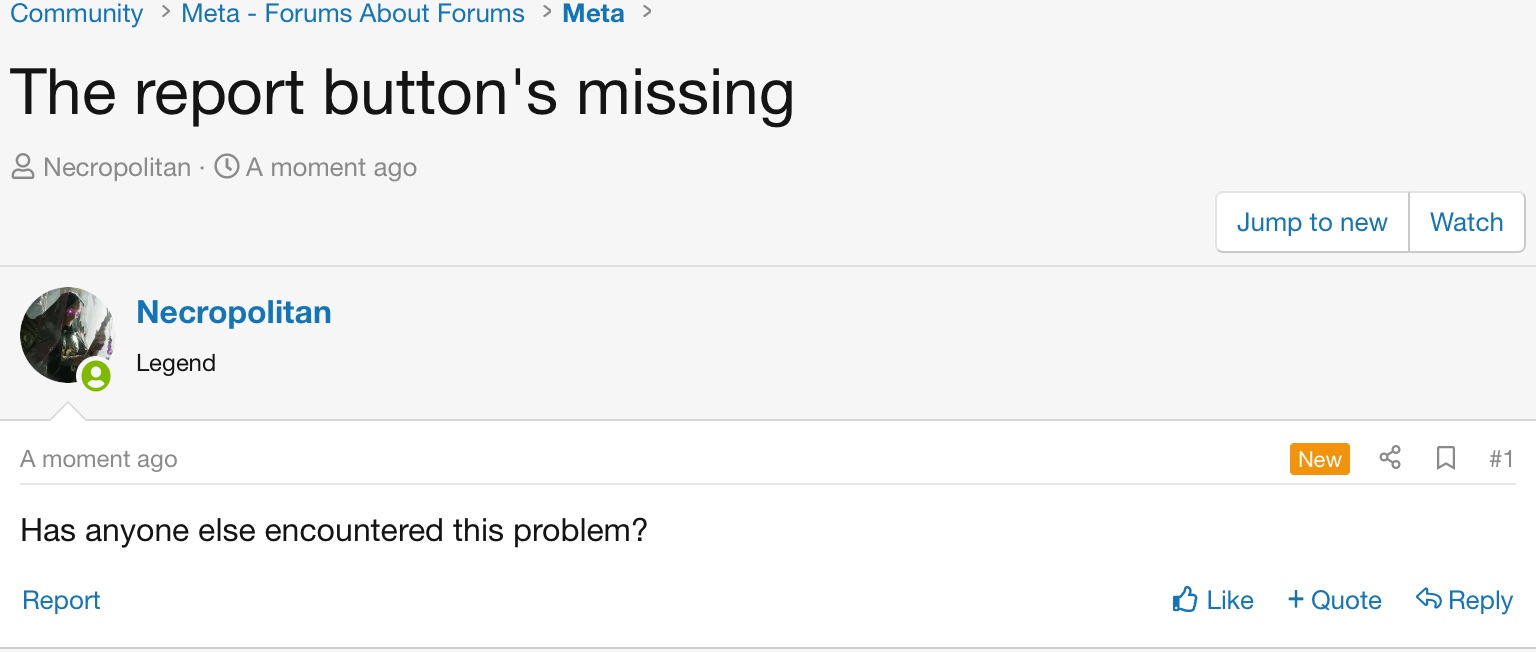
Task: Click the share post icon
Action: (1389, 459)
